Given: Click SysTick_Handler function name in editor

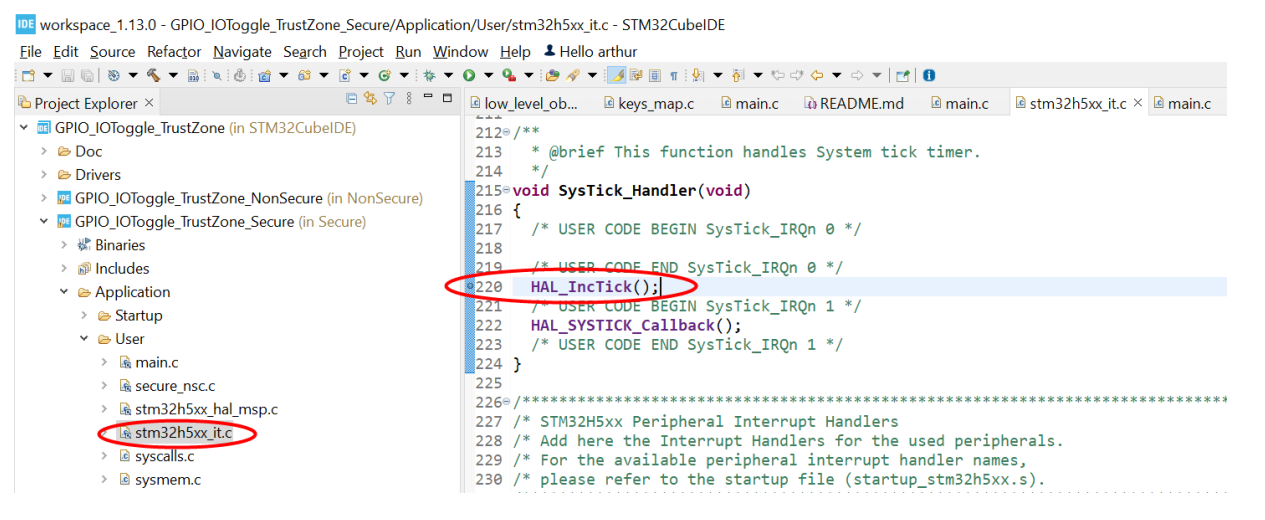Looking at the screenshot, I should click(x=626, y=191).
